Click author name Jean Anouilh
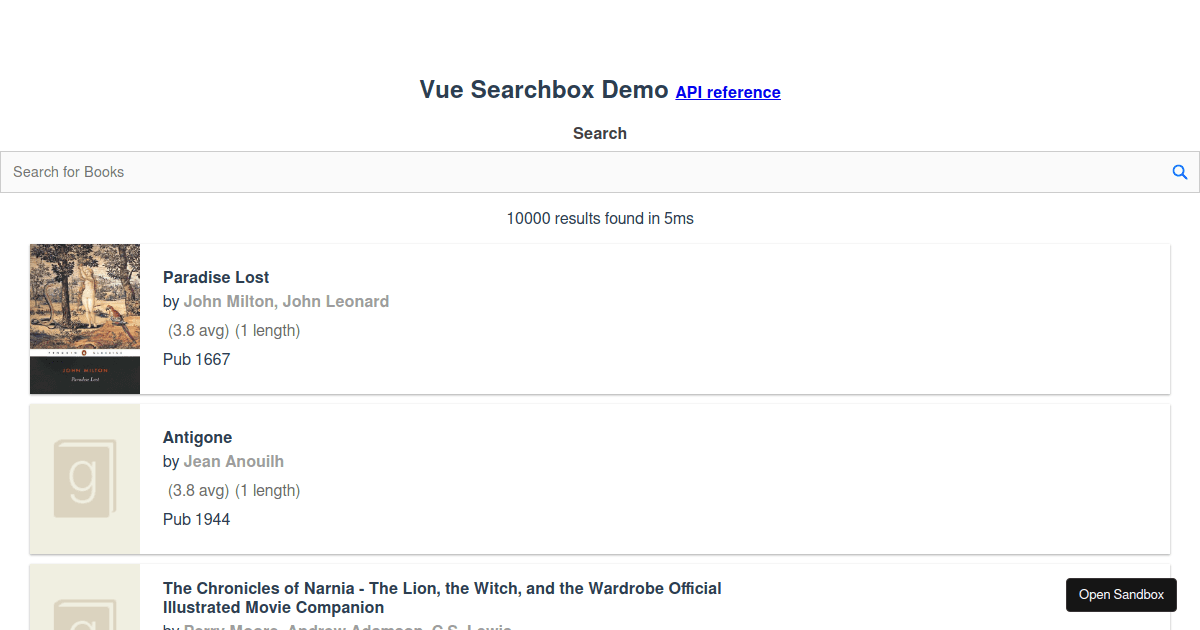Screen dimensions: 1200x630 234,461
